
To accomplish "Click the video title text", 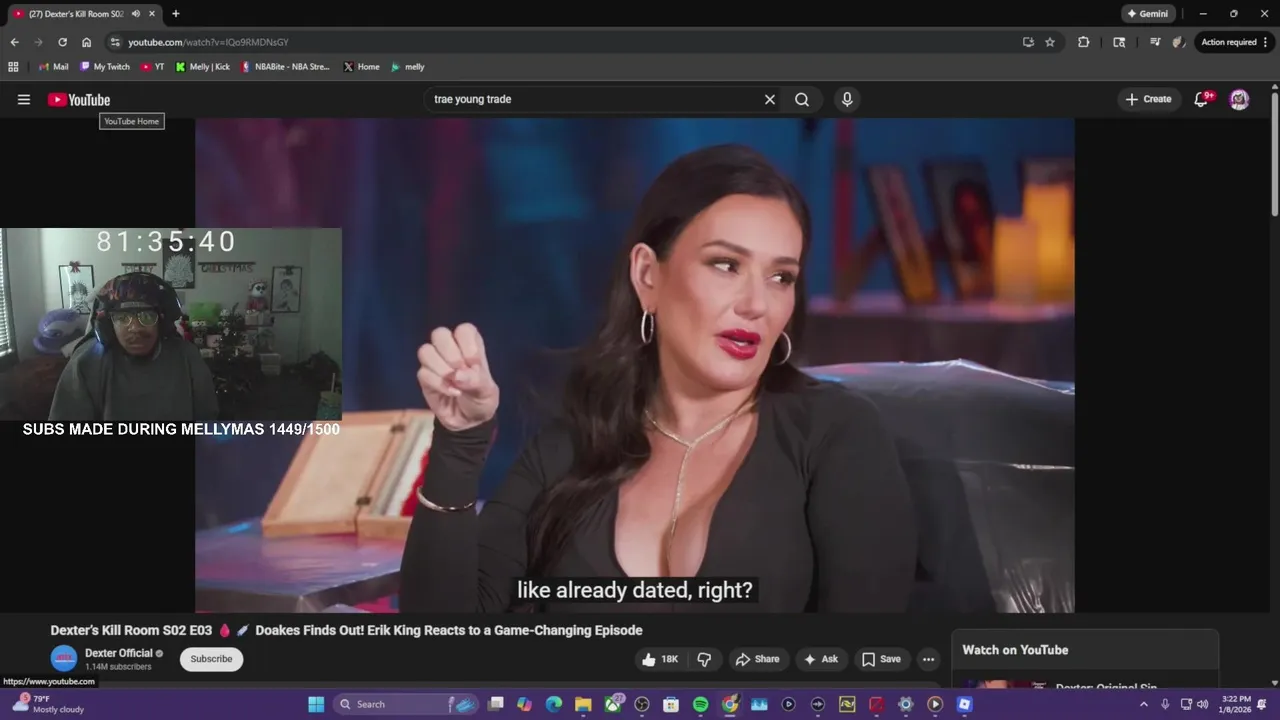I will click(346, 630).
